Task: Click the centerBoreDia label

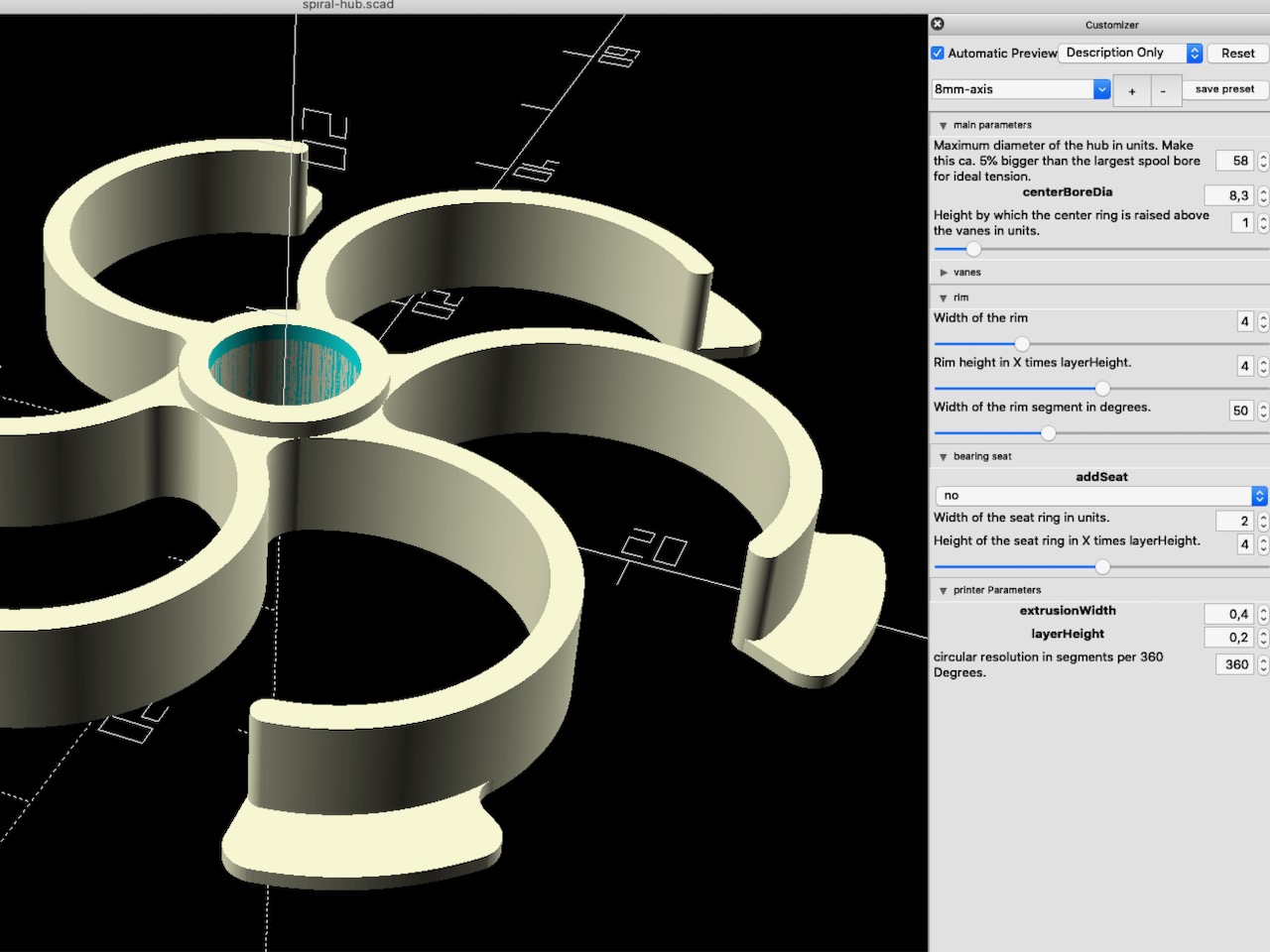Action: pos(1068,192)
